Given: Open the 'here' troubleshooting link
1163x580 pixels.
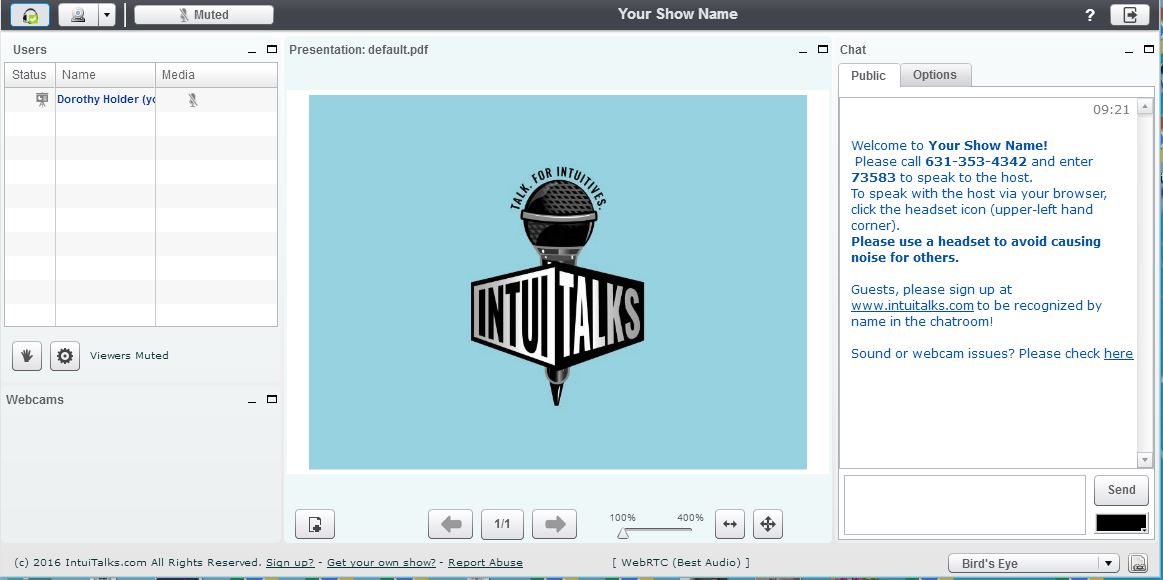Looking at the screenshot, I should 1118,354.
